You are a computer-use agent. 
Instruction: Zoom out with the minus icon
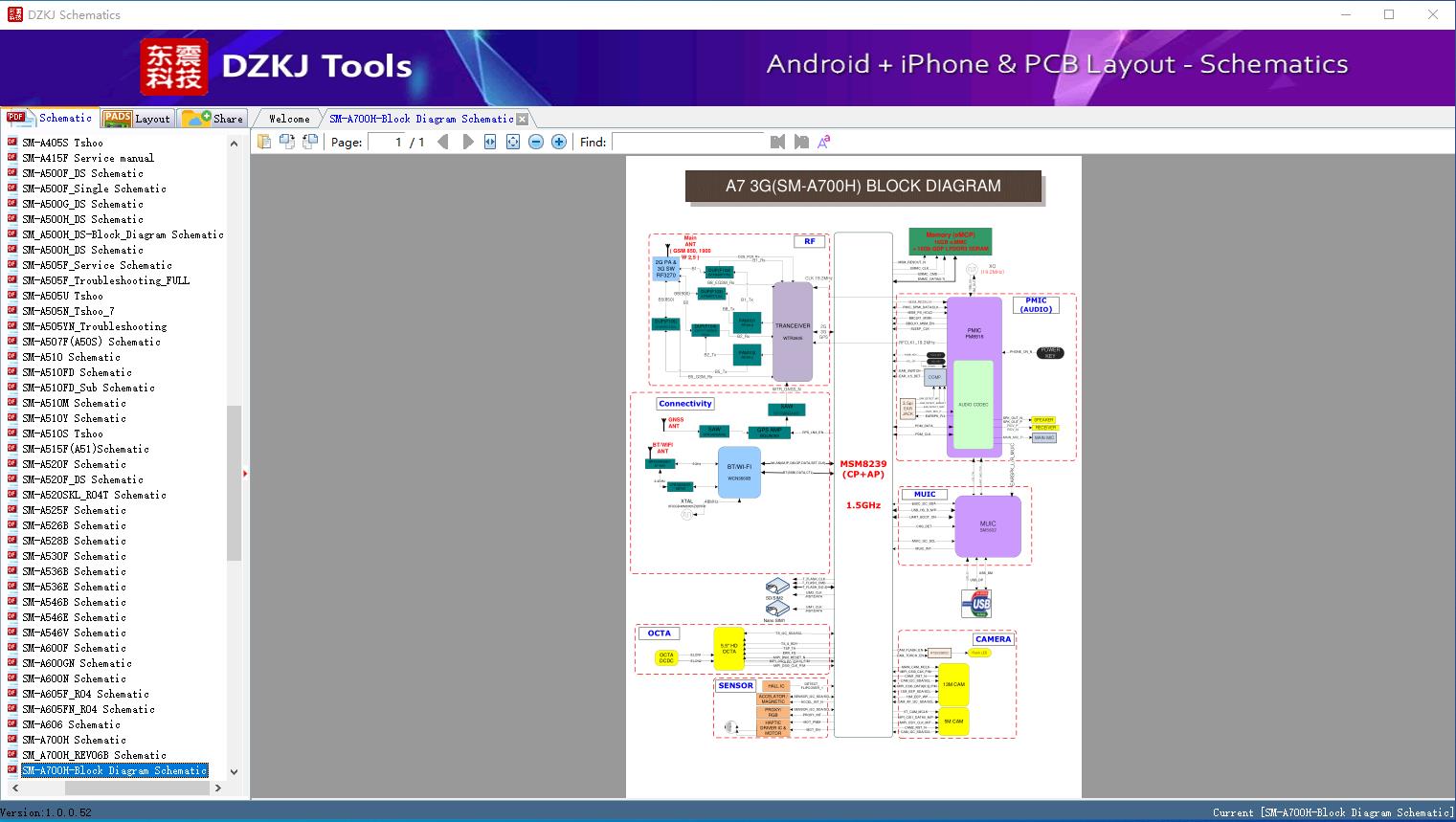(x=536, y=142)
